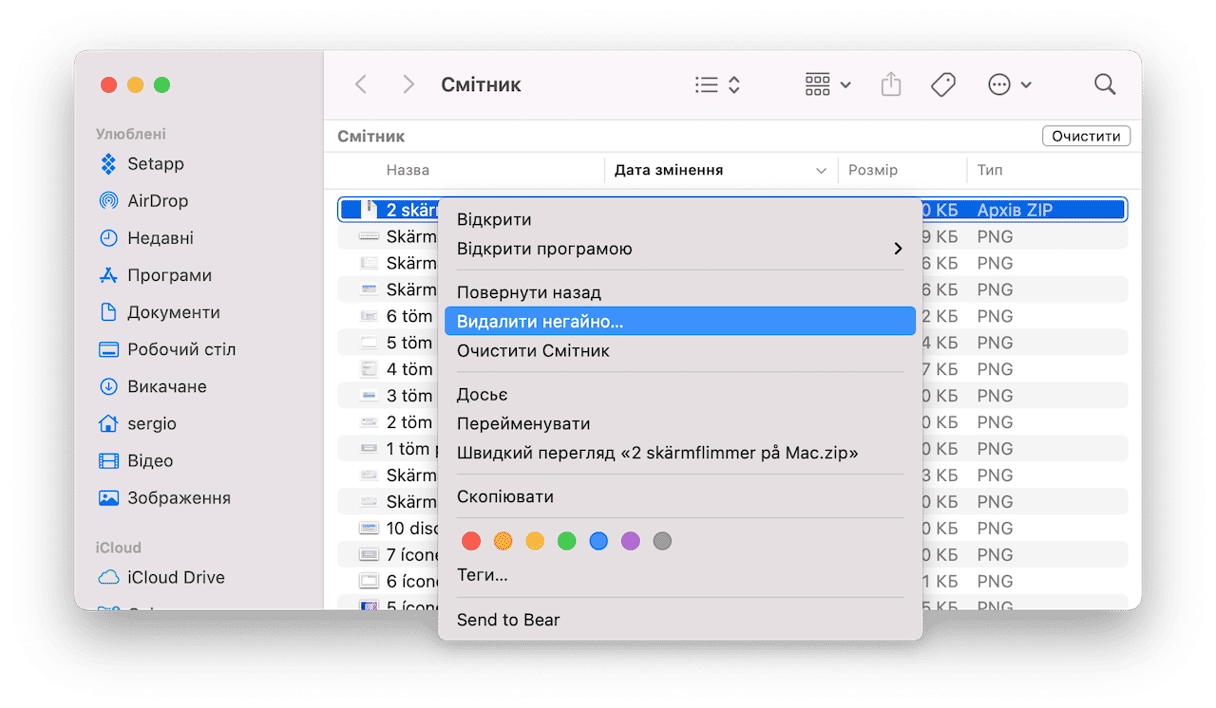Open iCloud Drive in the sidebar

175,578
